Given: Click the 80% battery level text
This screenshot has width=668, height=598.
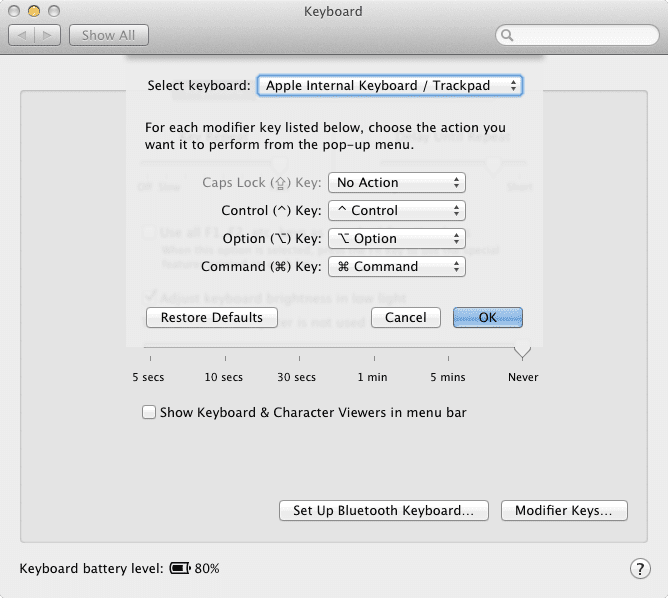Looking at the screenshot, I should pyautogui.click(x=207, y=569).
